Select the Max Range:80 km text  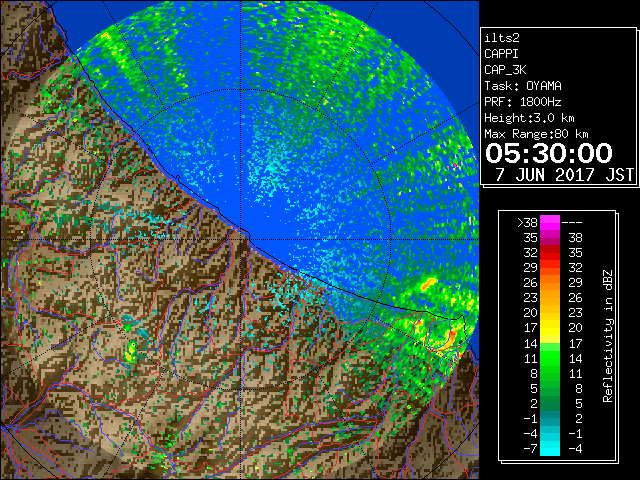tap(536, 134)
